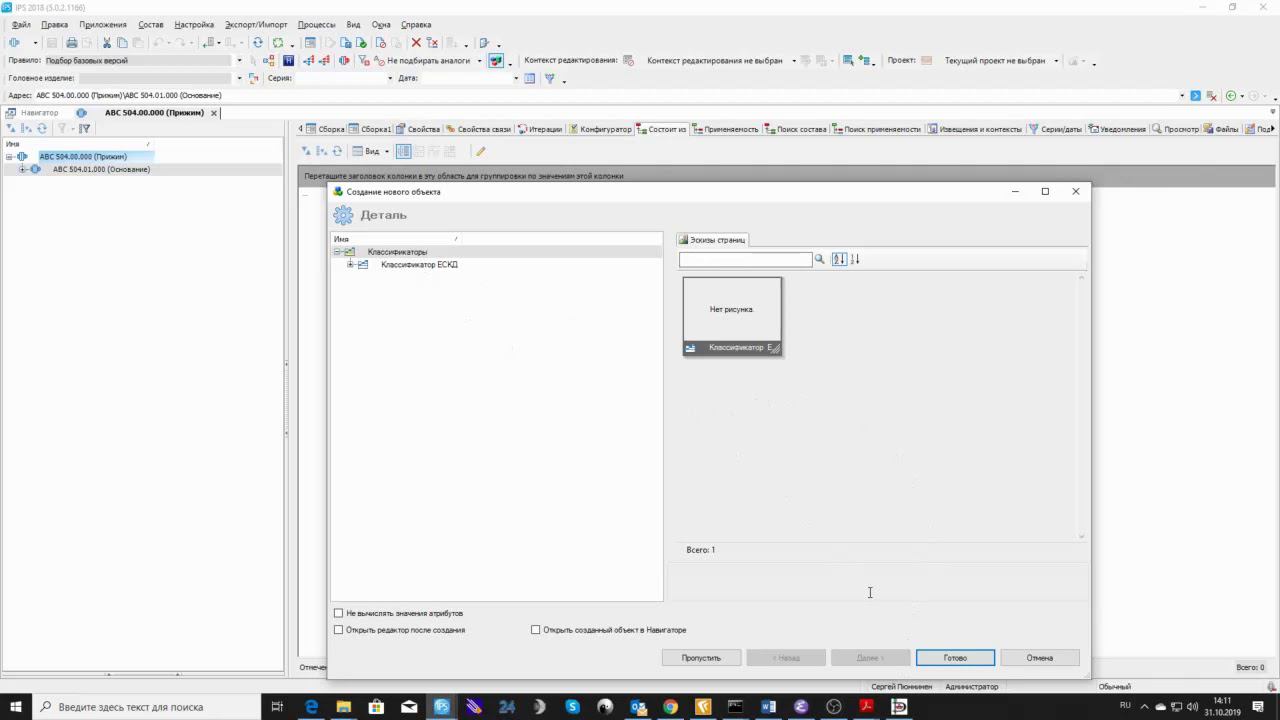Click the Print icon in the main toolbar

click(71, 43)
